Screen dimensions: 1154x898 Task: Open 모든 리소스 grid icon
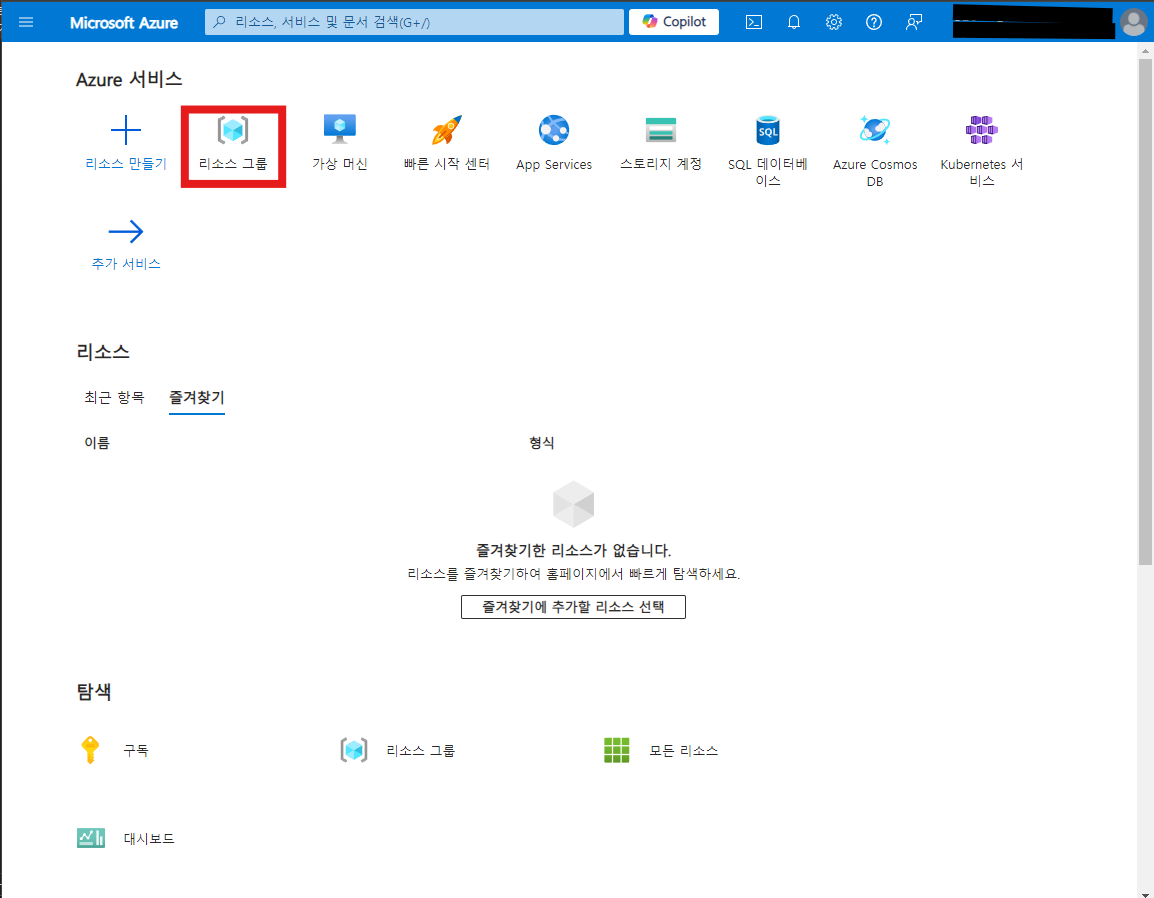[617, 750]
